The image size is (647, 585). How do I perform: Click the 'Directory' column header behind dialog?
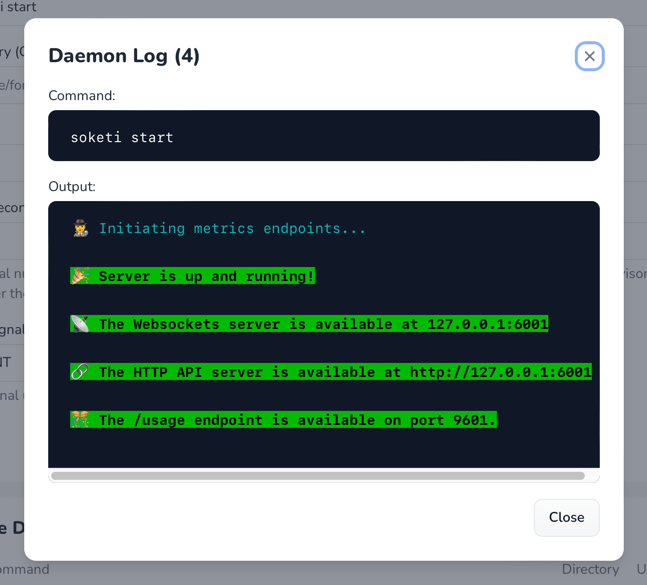589,569
